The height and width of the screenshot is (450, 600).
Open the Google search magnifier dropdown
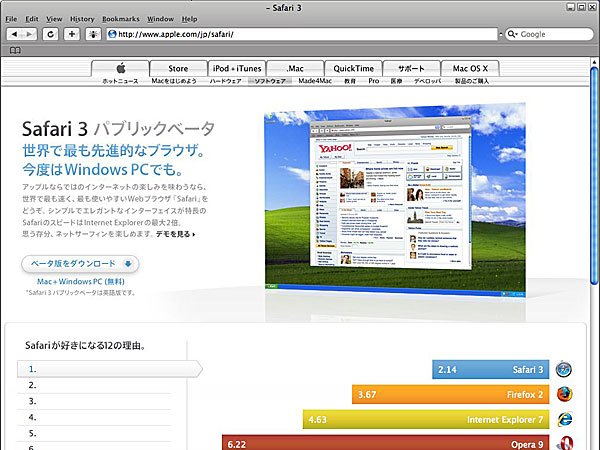point(512,34)
